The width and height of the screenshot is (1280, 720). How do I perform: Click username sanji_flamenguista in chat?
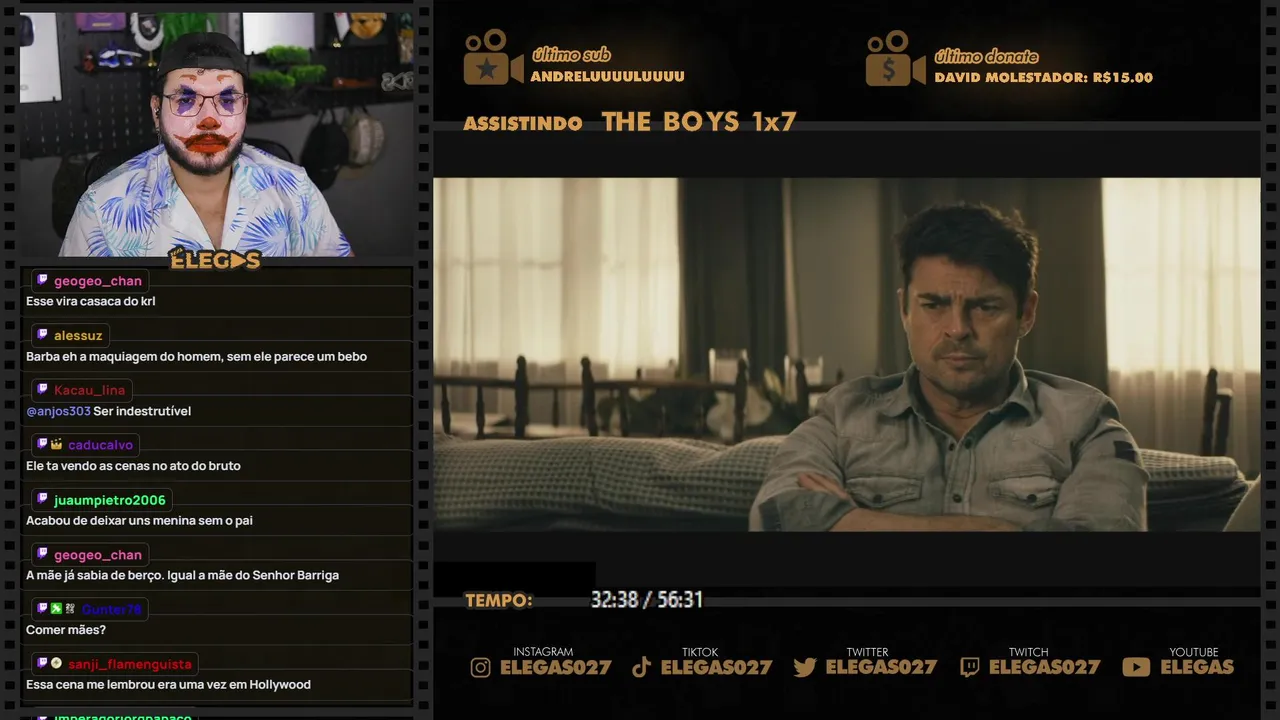tap(130, 664)
